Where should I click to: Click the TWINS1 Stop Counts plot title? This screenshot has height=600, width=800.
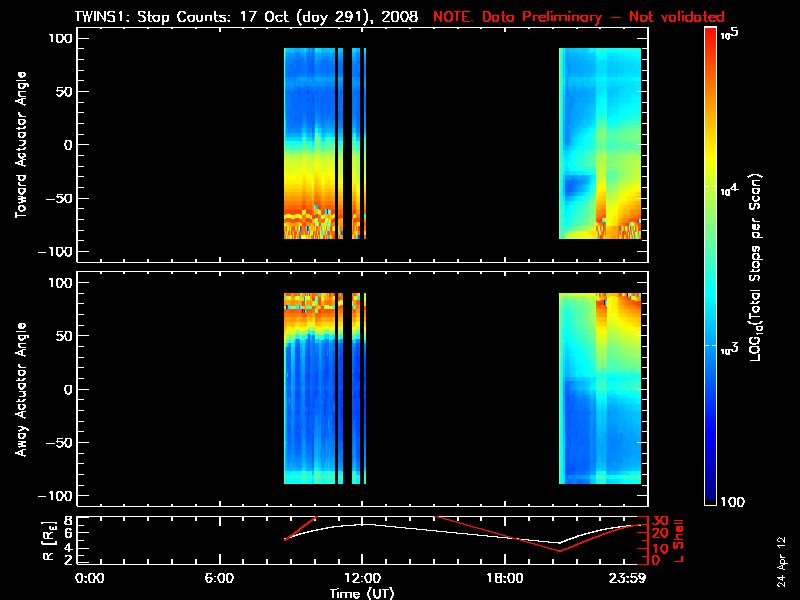[246, 17]
